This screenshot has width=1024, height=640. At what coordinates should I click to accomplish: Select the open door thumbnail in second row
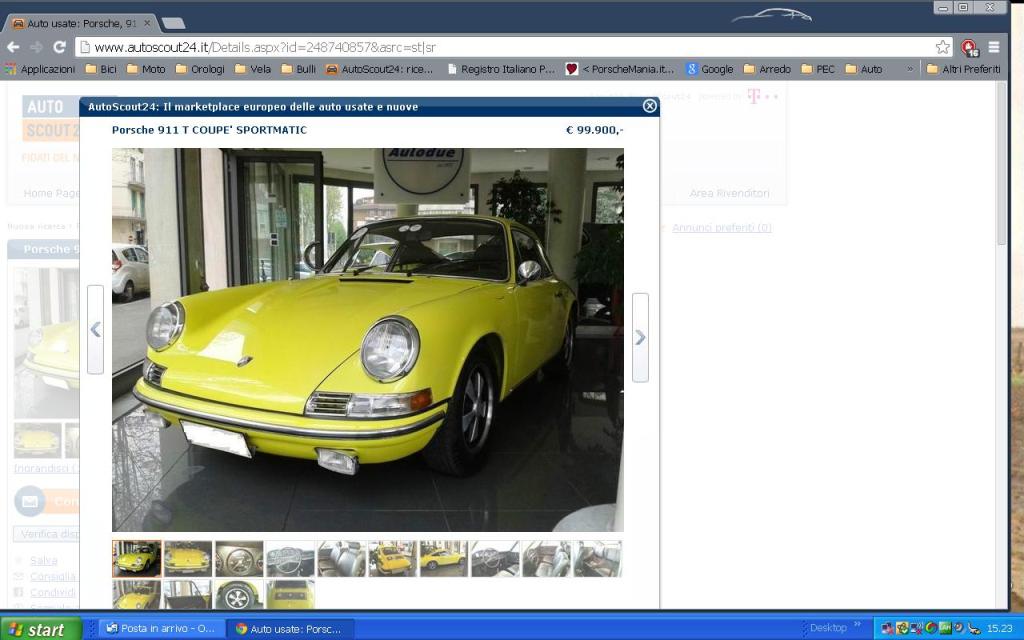[188, 594]
